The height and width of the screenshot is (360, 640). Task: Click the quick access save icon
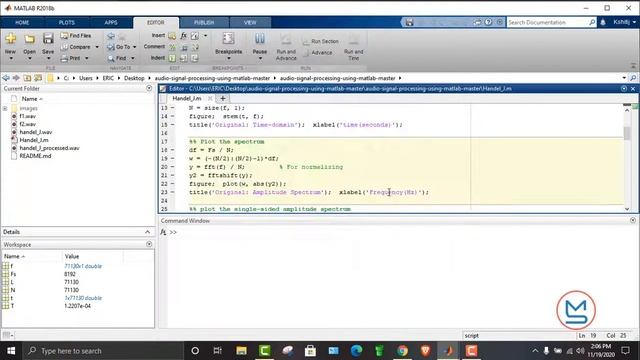tap(409, 22)
